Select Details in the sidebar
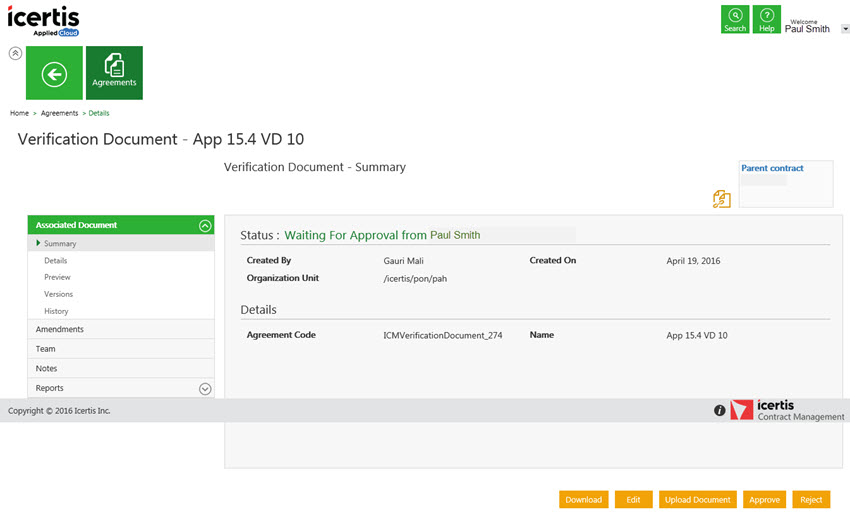 coord(56,260)
